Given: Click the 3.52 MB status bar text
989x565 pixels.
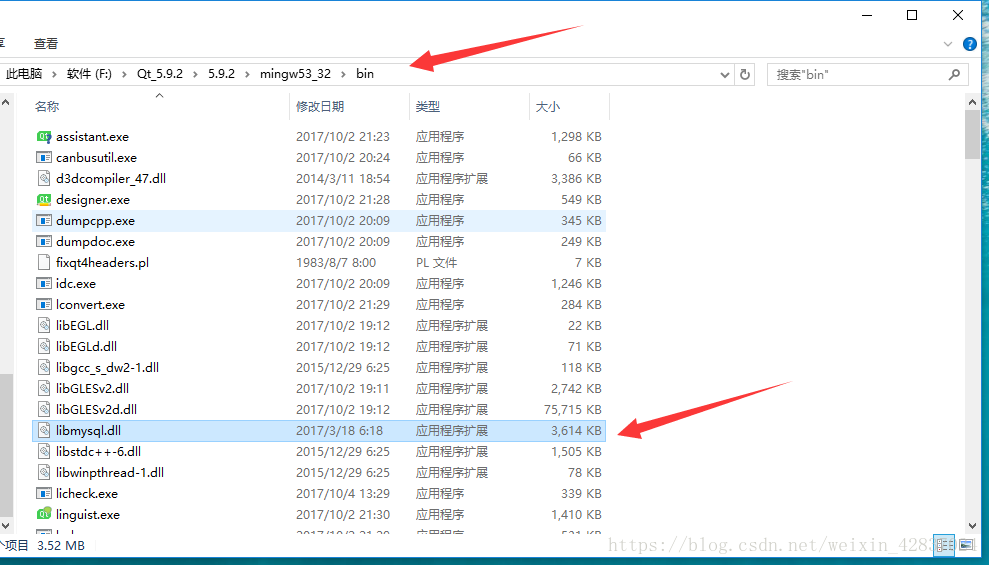Looking at the screenshot, I should pyautogui.click(x=61, y=545).
